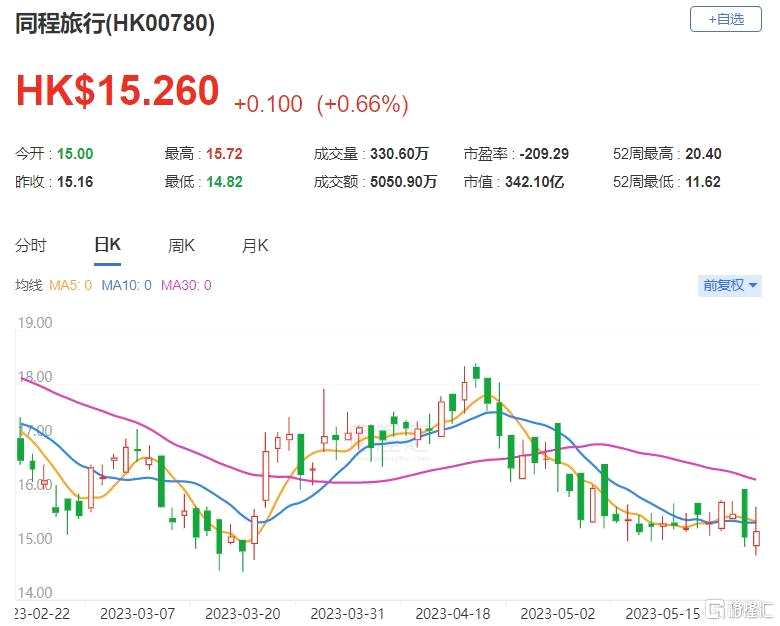Click the 市值 value 342.10亿

[x=535, y=182]
